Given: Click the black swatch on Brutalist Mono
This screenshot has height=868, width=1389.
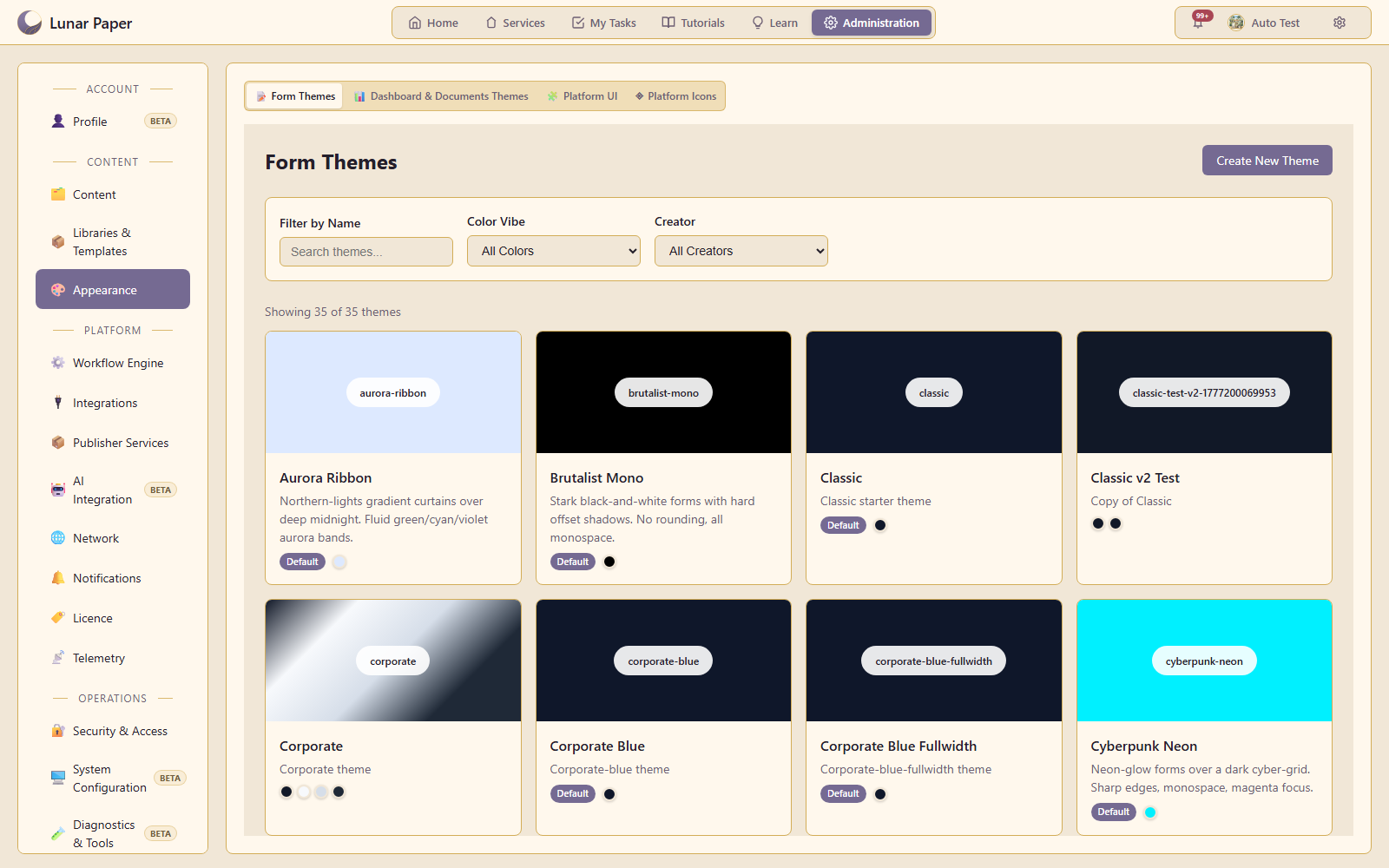Looking at the screenshot, I should pos(609,562).
